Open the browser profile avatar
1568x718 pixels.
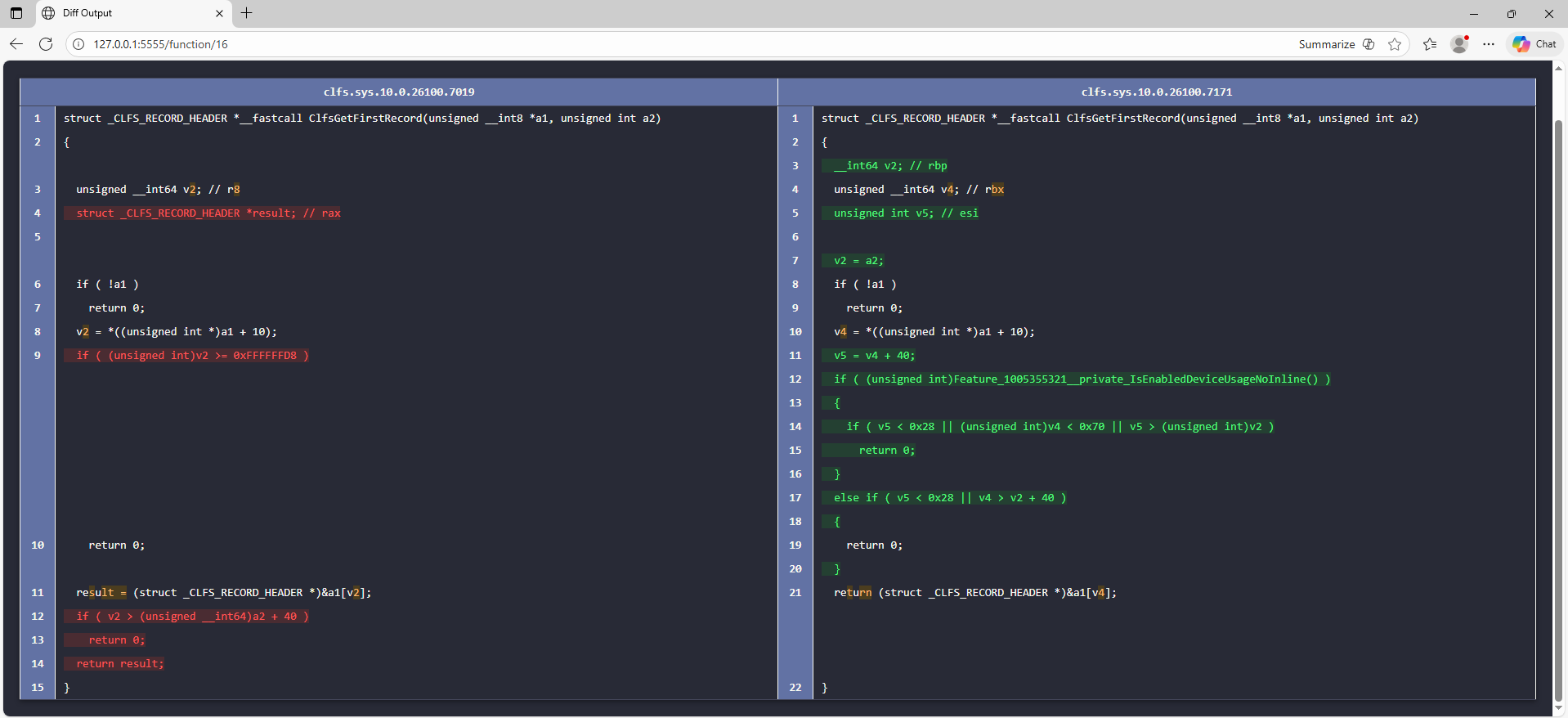[1459, 44]
